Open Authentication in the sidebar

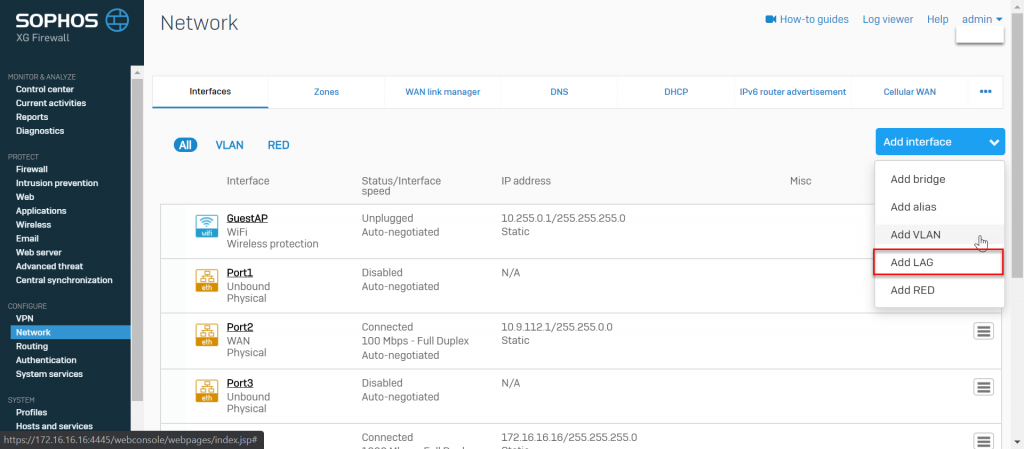(46, 360)
